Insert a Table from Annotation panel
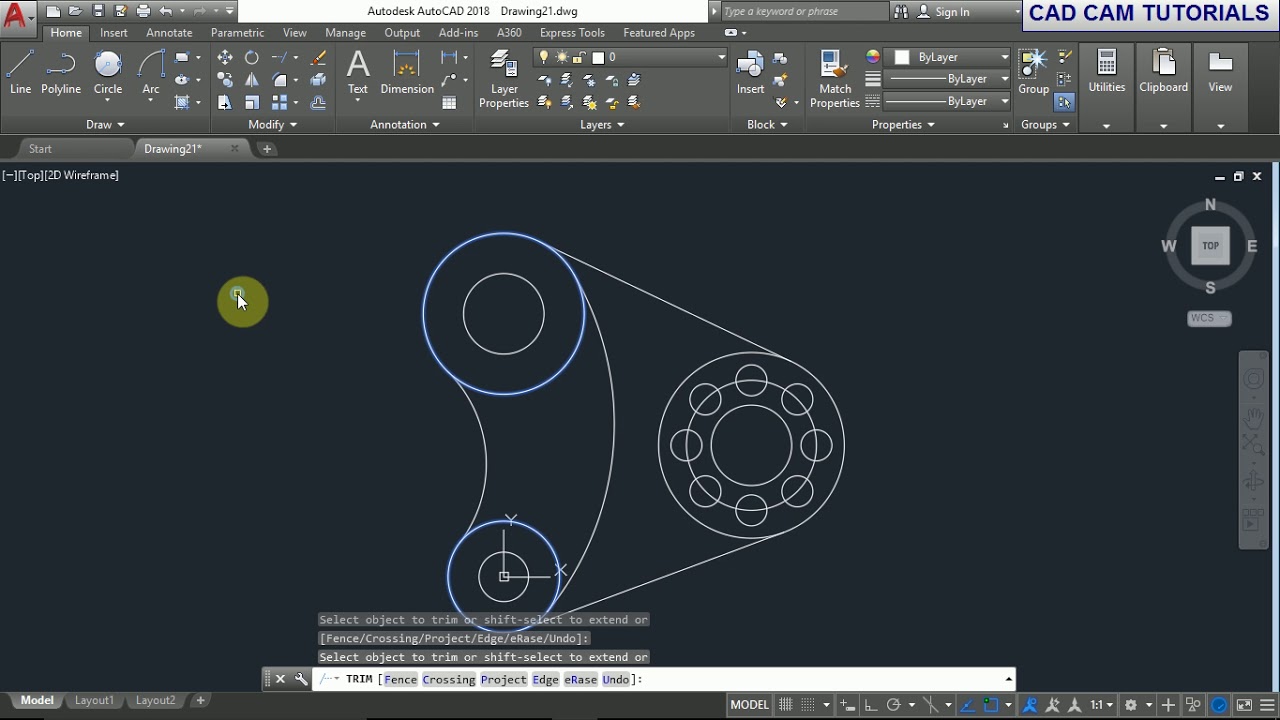 click(x=449, y=102)
